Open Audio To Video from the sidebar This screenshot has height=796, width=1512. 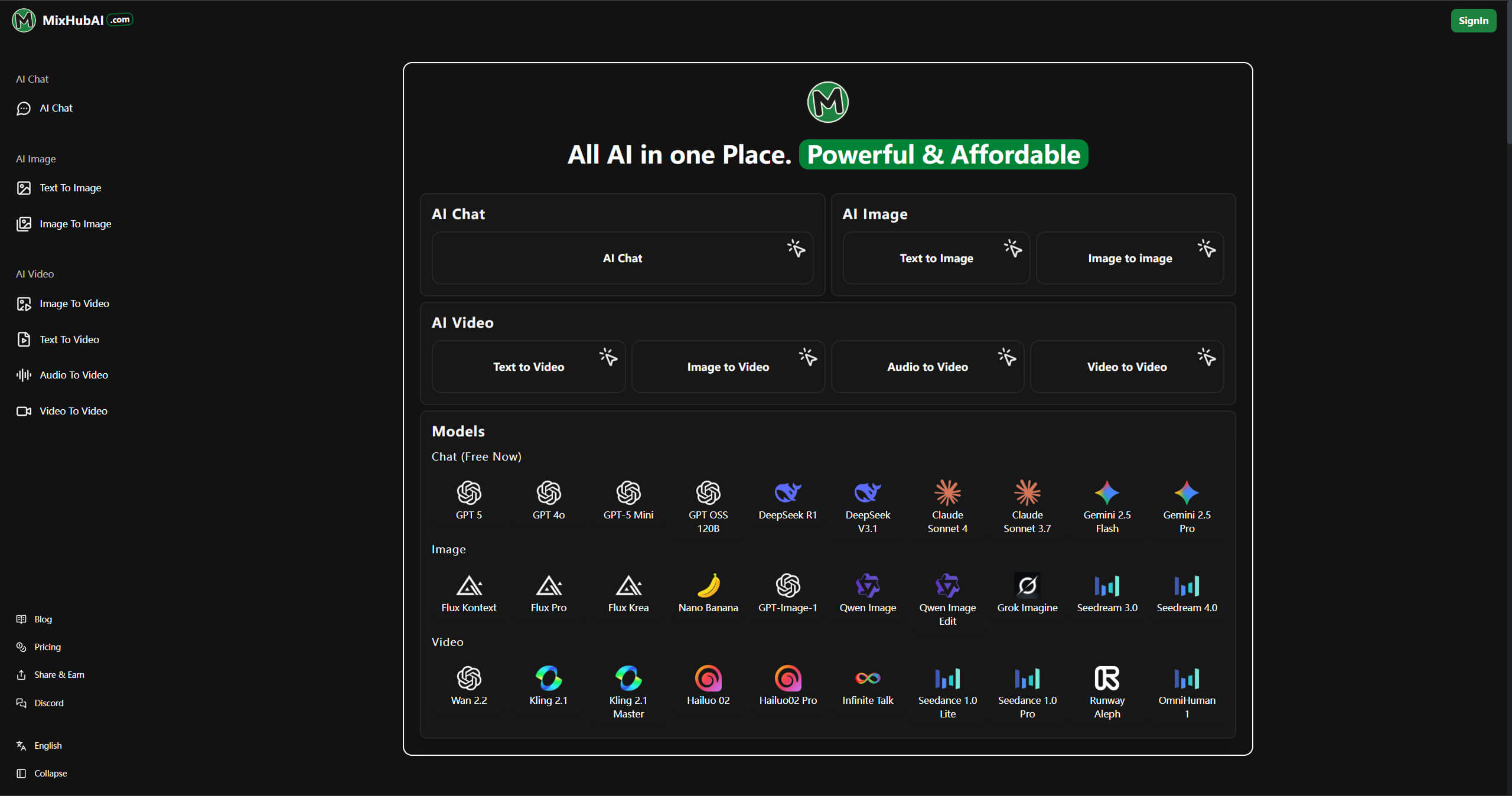tap(73, 374)
